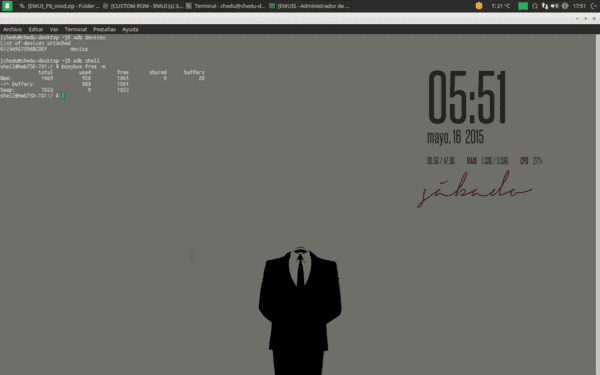
Task: Click the terminal vertical scrollbar
Action: (x=598, y=204)
